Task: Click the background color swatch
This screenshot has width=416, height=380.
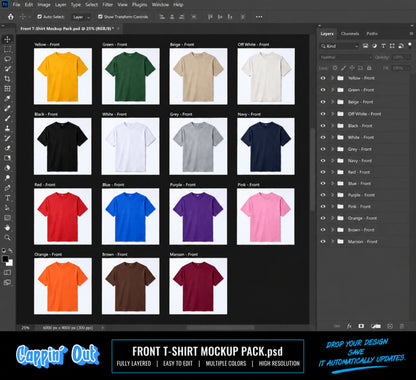Action: pyautogui.click(x=10, y=263)
